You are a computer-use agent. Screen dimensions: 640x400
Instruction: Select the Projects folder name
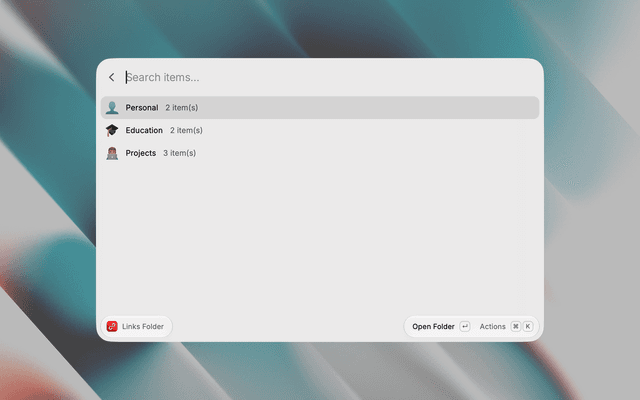(140, 153)
